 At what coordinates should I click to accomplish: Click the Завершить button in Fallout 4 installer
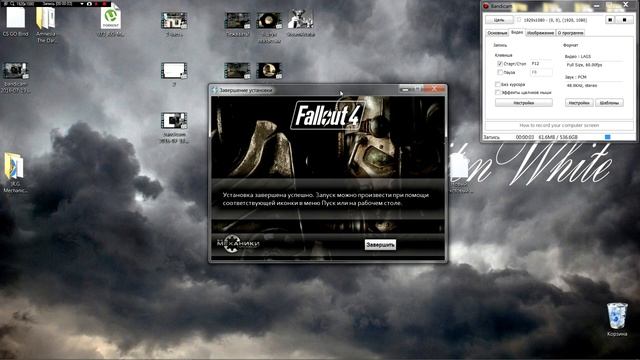(x=380, y=244)
